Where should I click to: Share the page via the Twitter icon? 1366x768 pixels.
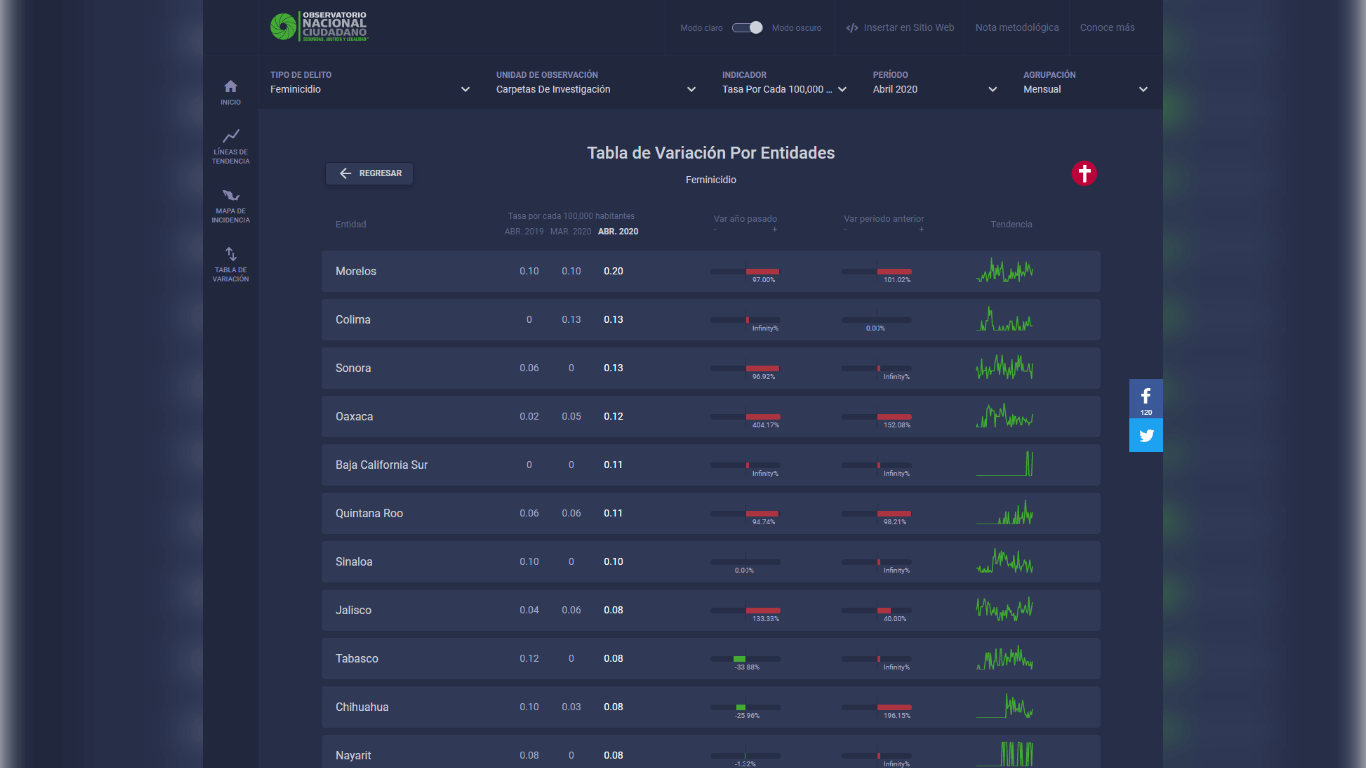pos(1146,435)
